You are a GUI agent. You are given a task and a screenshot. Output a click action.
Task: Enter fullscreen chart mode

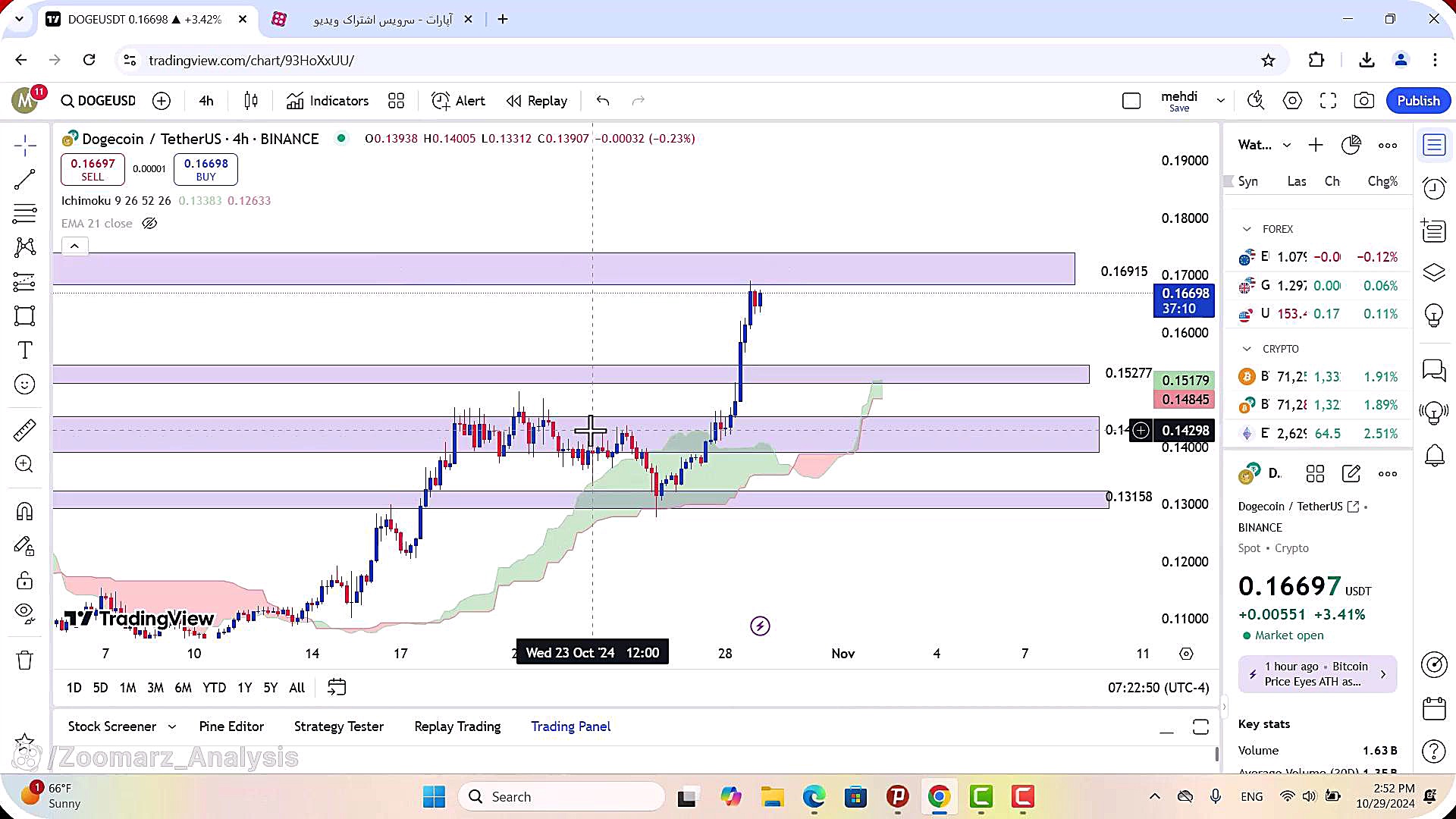point(1328,101)
